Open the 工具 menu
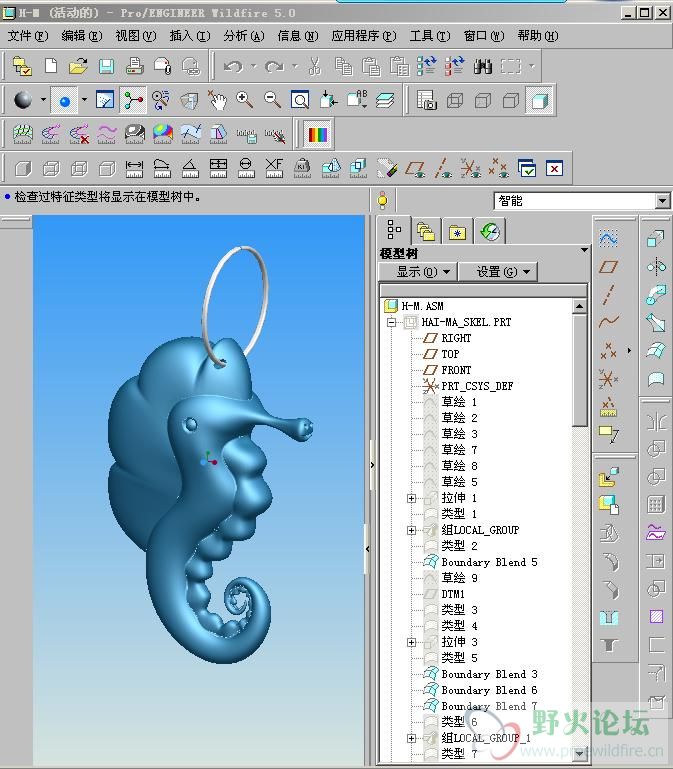The width and height of the screenshot is (673, 769). click(430, 36)
